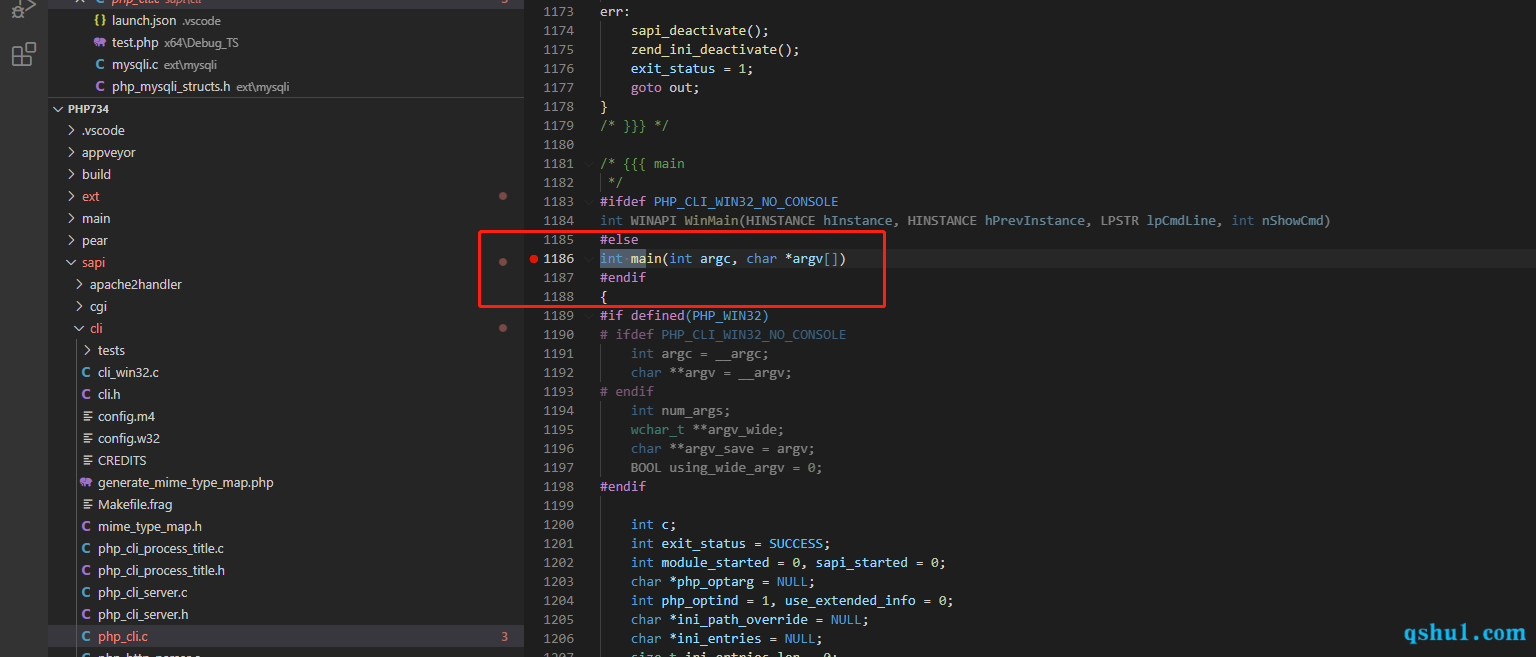
Task: Click 'int num_args;' on line 1194
Action: (x=681, y=411)
